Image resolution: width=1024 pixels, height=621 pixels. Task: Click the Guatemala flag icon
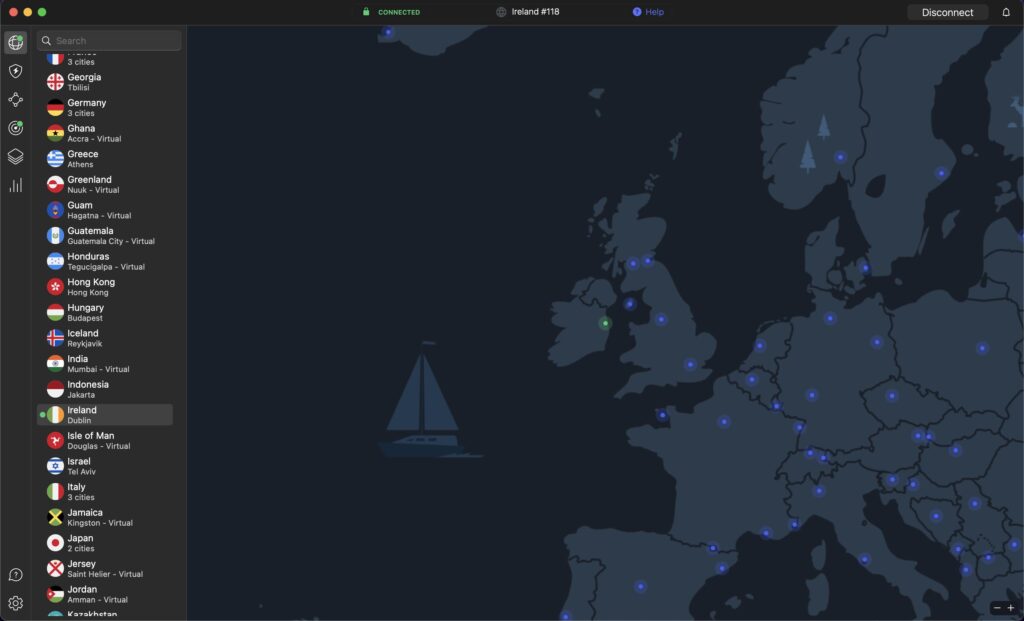pyautogui.click(x=56, y=235)
